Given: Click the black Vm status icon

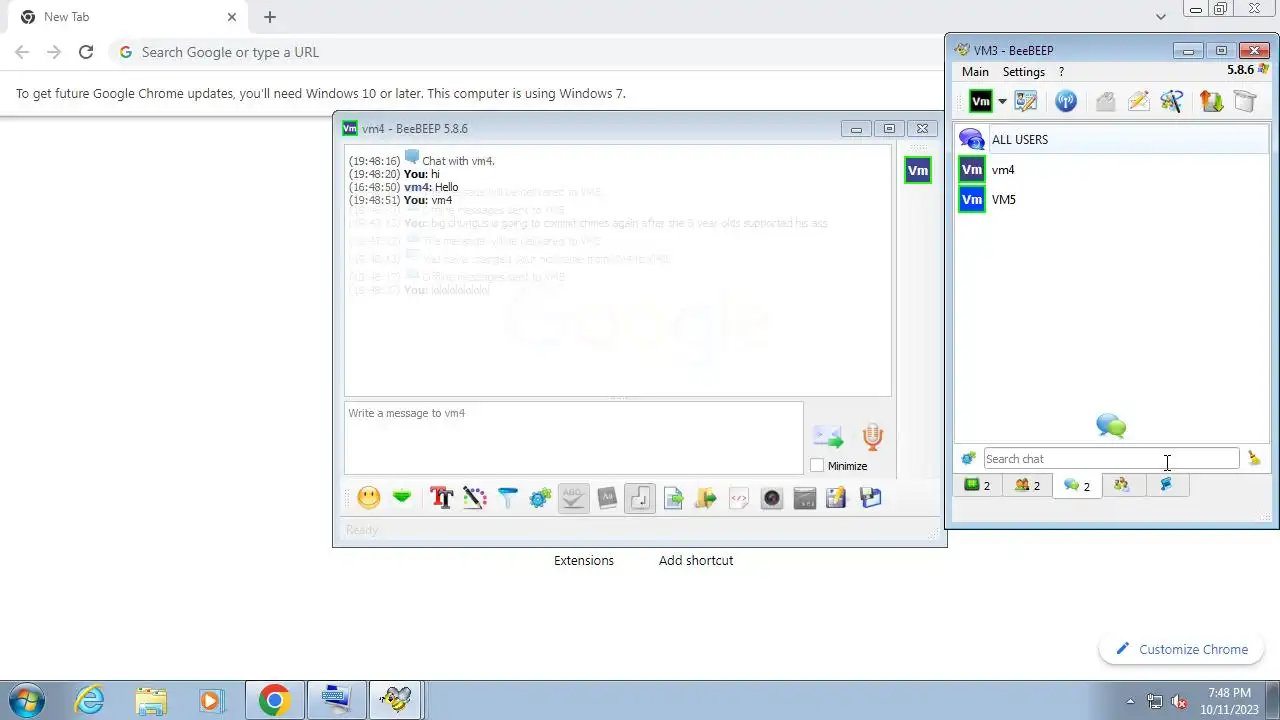Looking at the screenshot, I should [981, 101].
